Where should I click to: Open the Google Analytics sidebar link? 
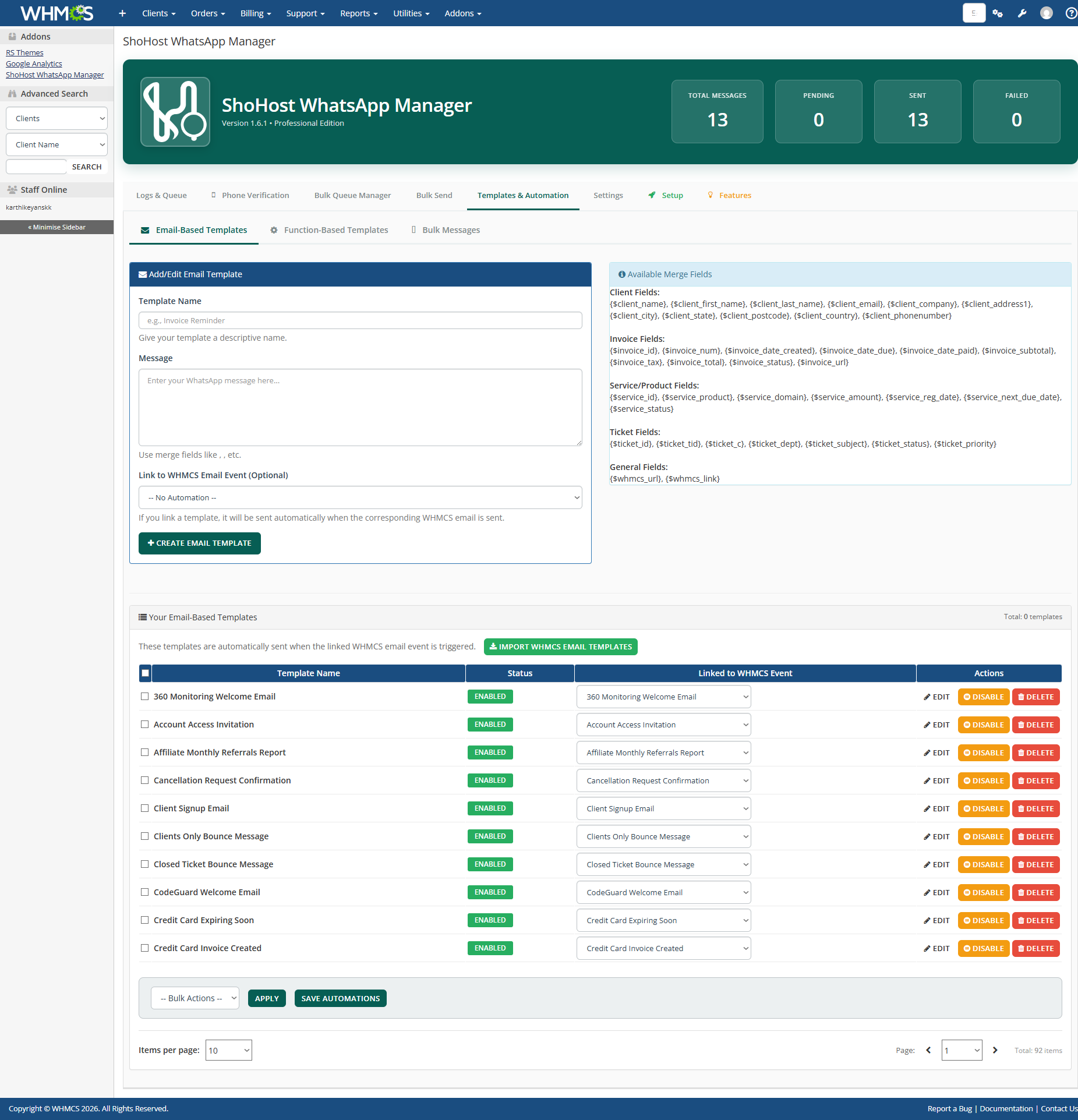[34, 63]
